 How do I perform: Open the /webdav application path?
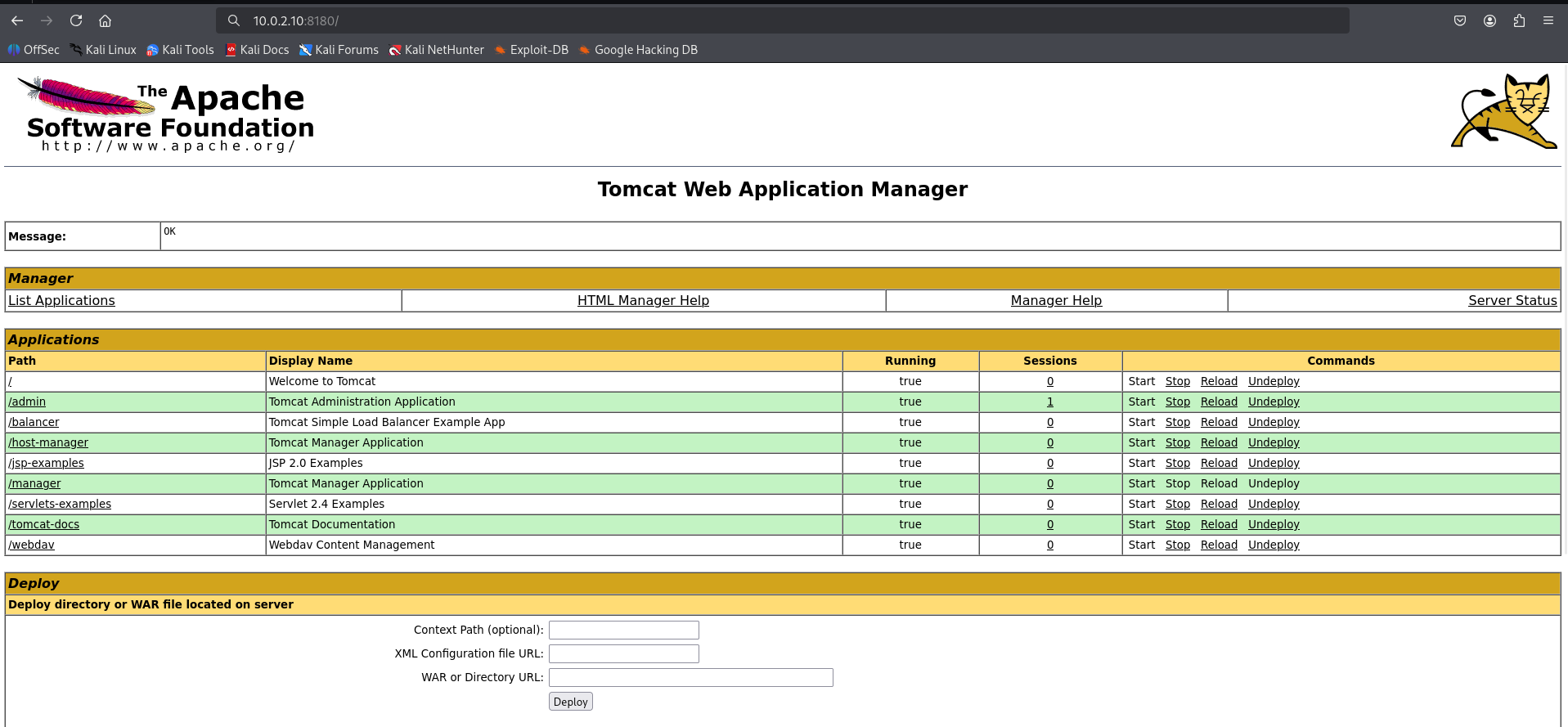point(31,545)
